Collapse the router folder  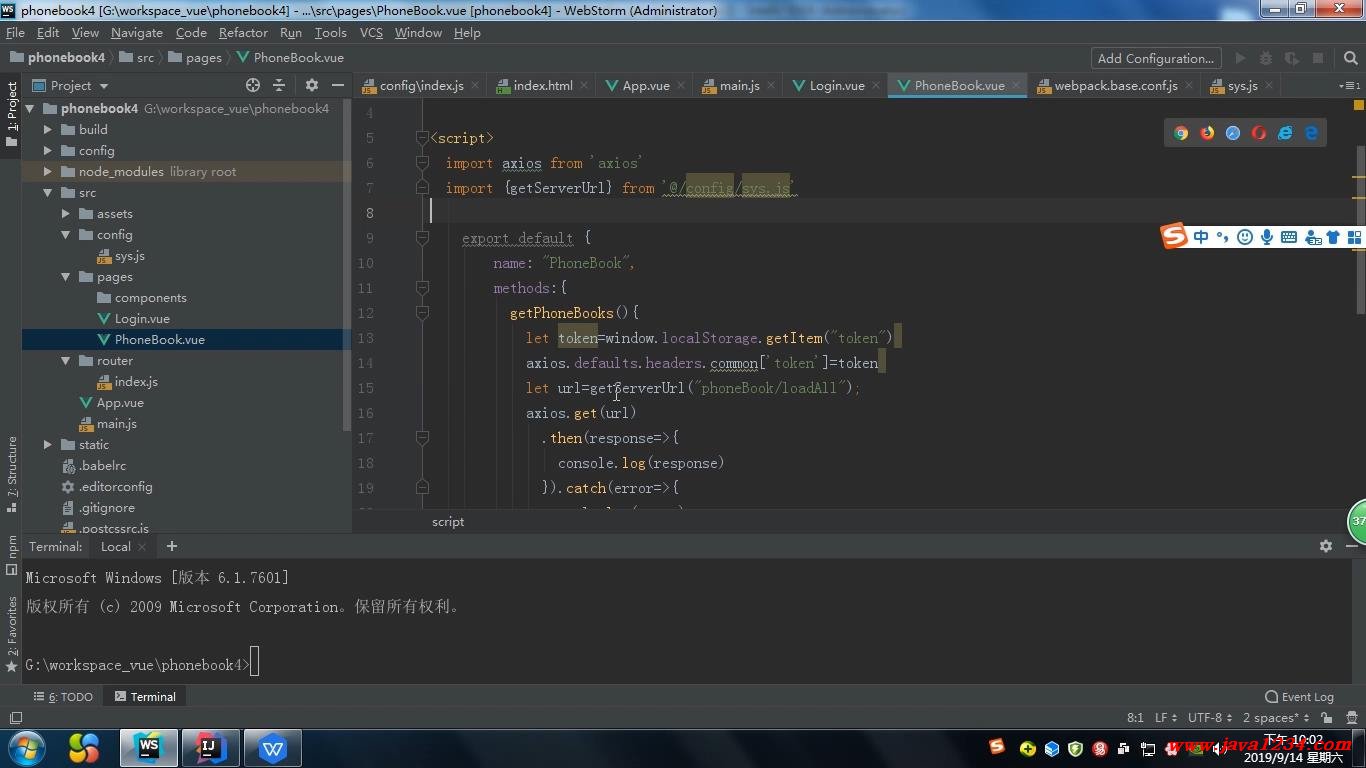click(x=66, y=360)
